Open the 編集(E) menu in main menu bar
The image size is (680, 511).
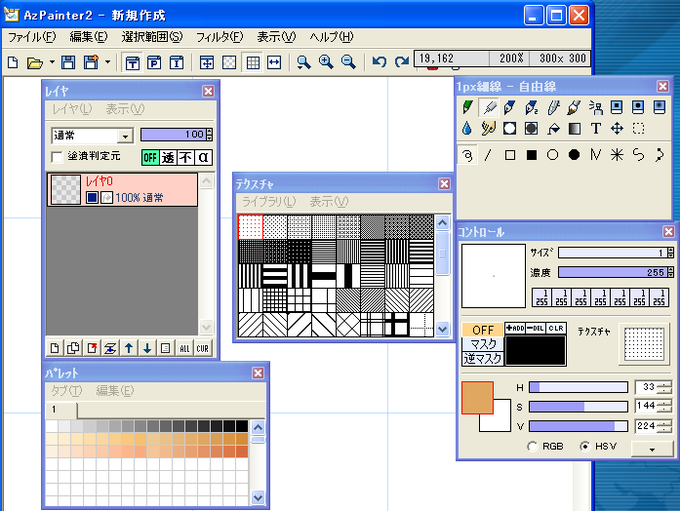(88, 37)
